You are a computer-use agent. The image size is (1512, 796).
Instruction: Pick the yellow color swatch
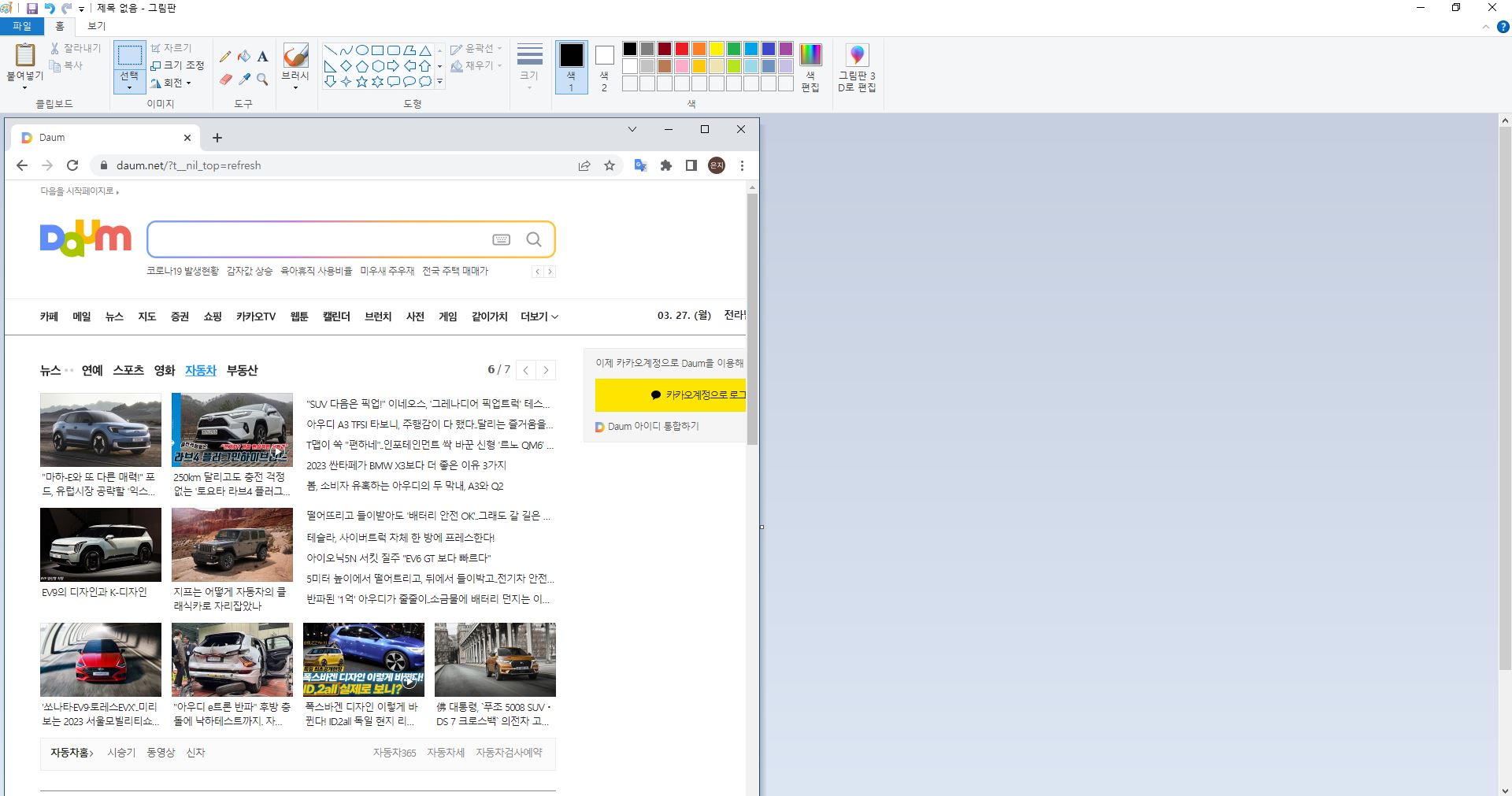717,49
